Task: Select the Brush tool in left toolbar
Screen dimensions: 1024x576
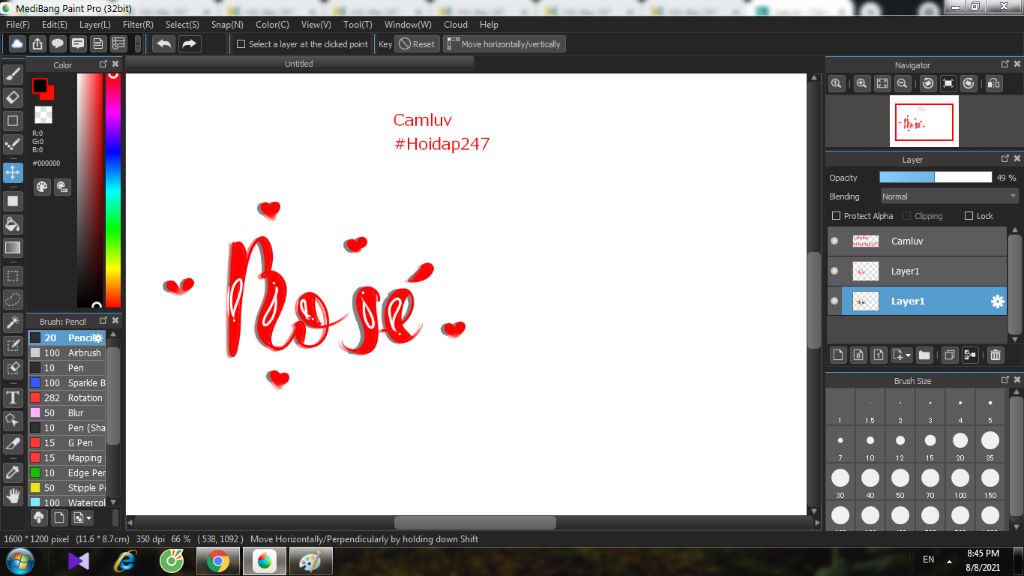Action: tap(12, 74)
